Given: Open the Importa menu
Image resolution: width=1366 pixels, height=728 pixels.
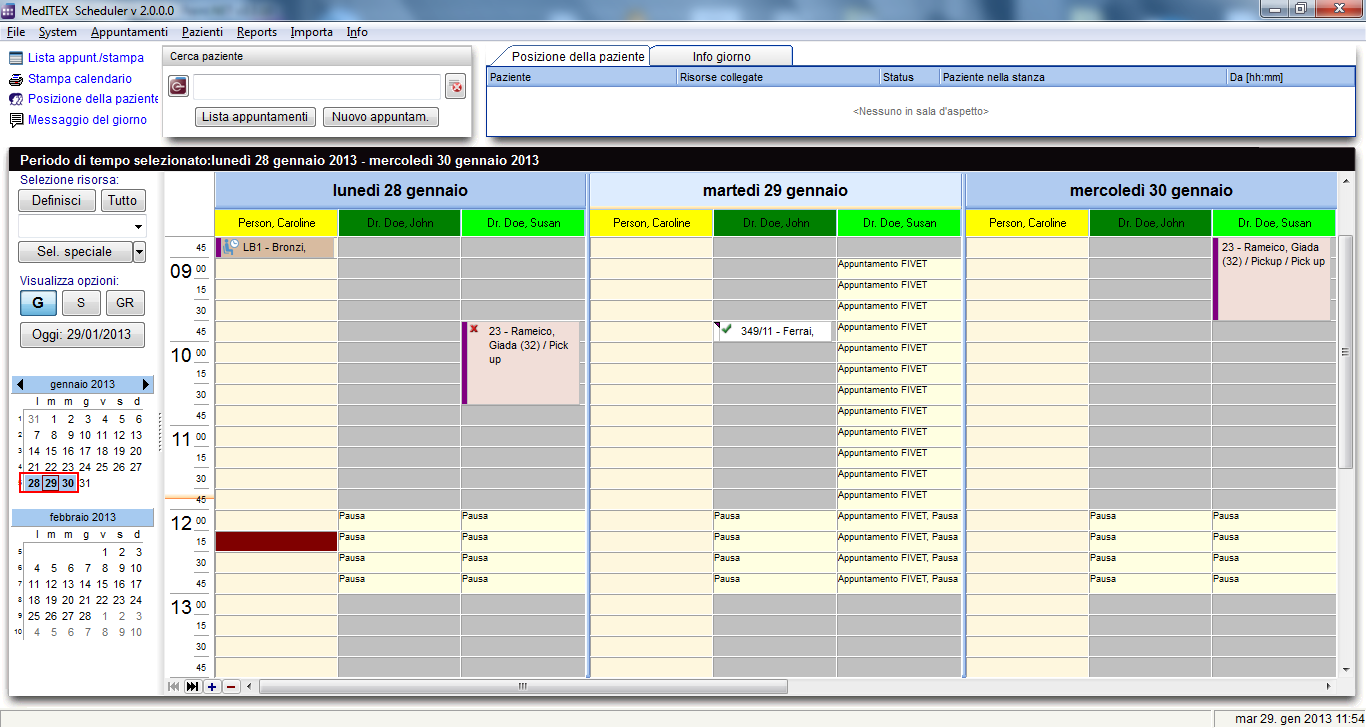Looking at the screenshot, I should pos(312,32).
